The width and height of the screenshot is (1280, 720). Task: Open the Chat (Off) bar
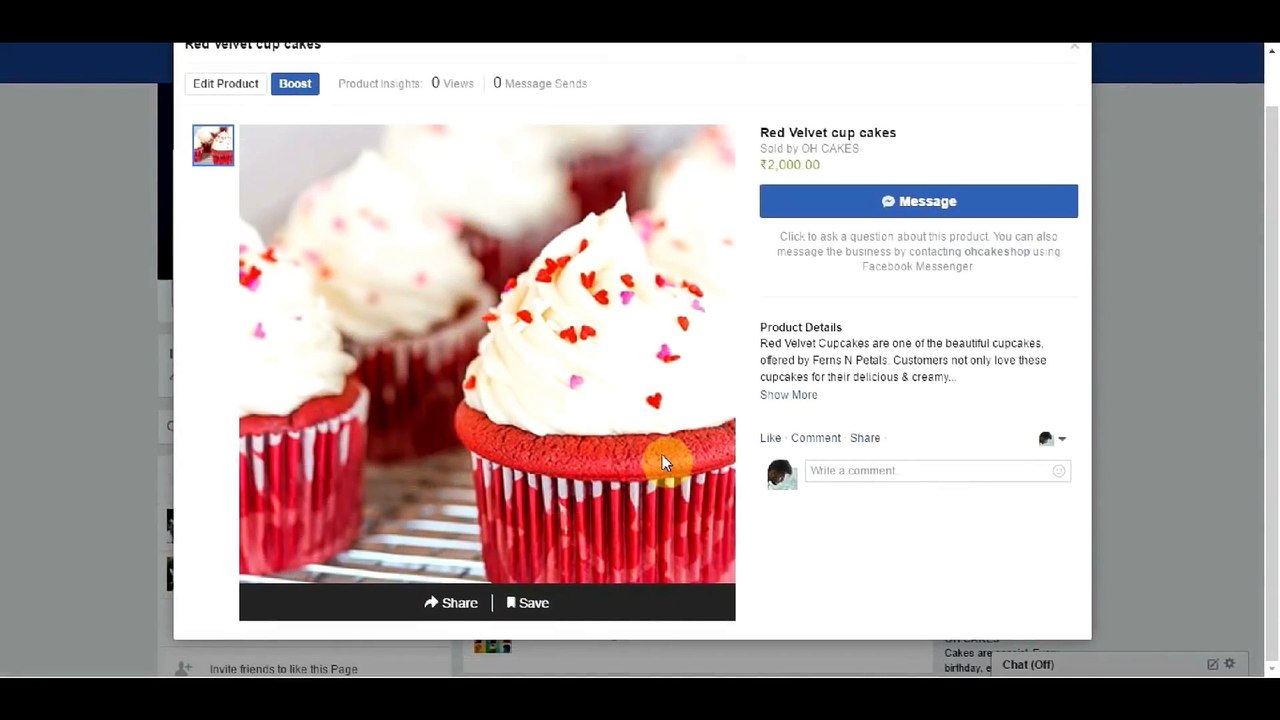click(1028, 665)
